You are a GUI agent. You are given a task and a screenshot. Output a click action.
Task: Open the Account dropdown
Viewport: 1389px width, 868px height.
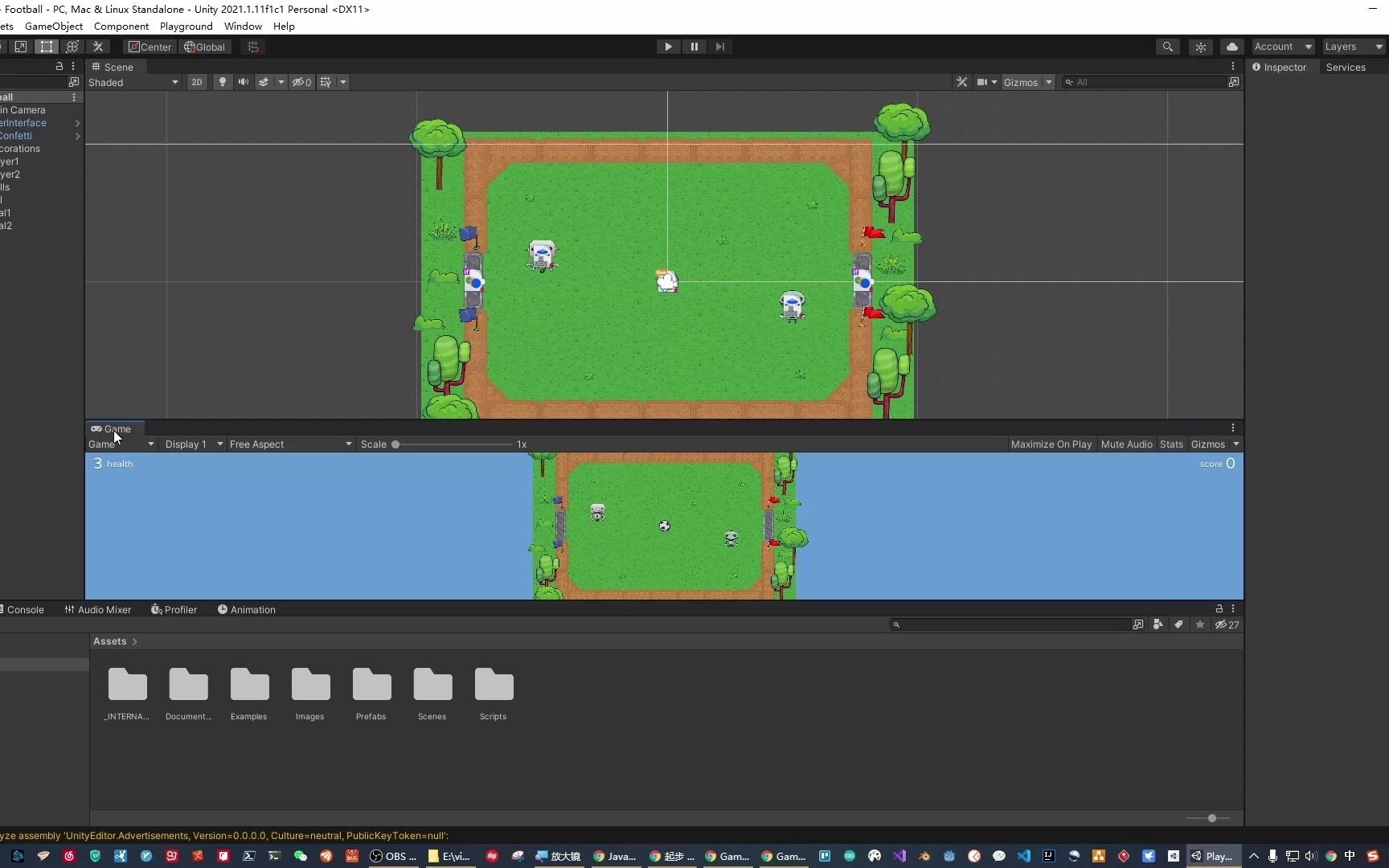point(1281,46)
